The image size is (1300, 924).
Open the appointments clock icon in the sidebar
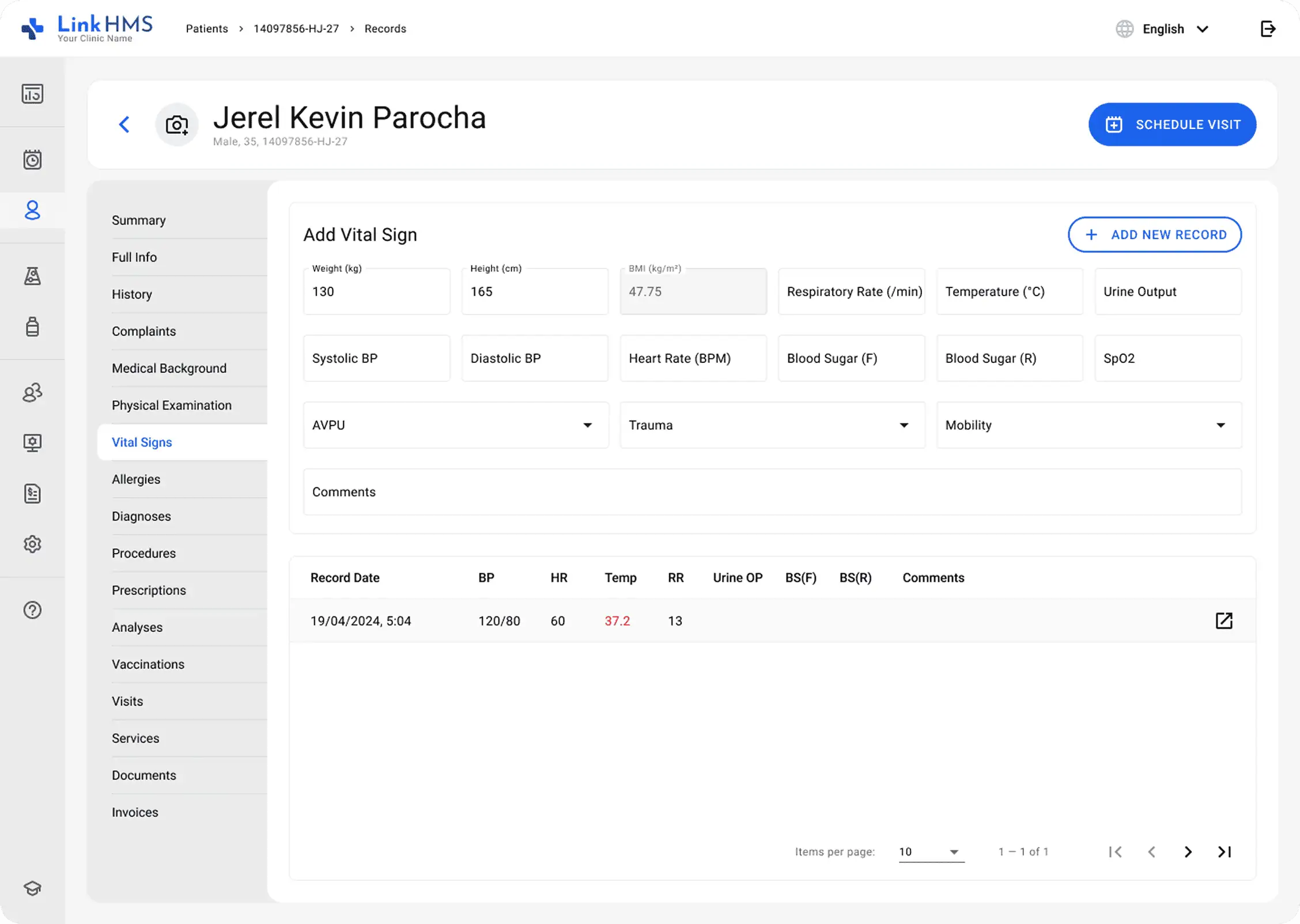click(32, 160)
